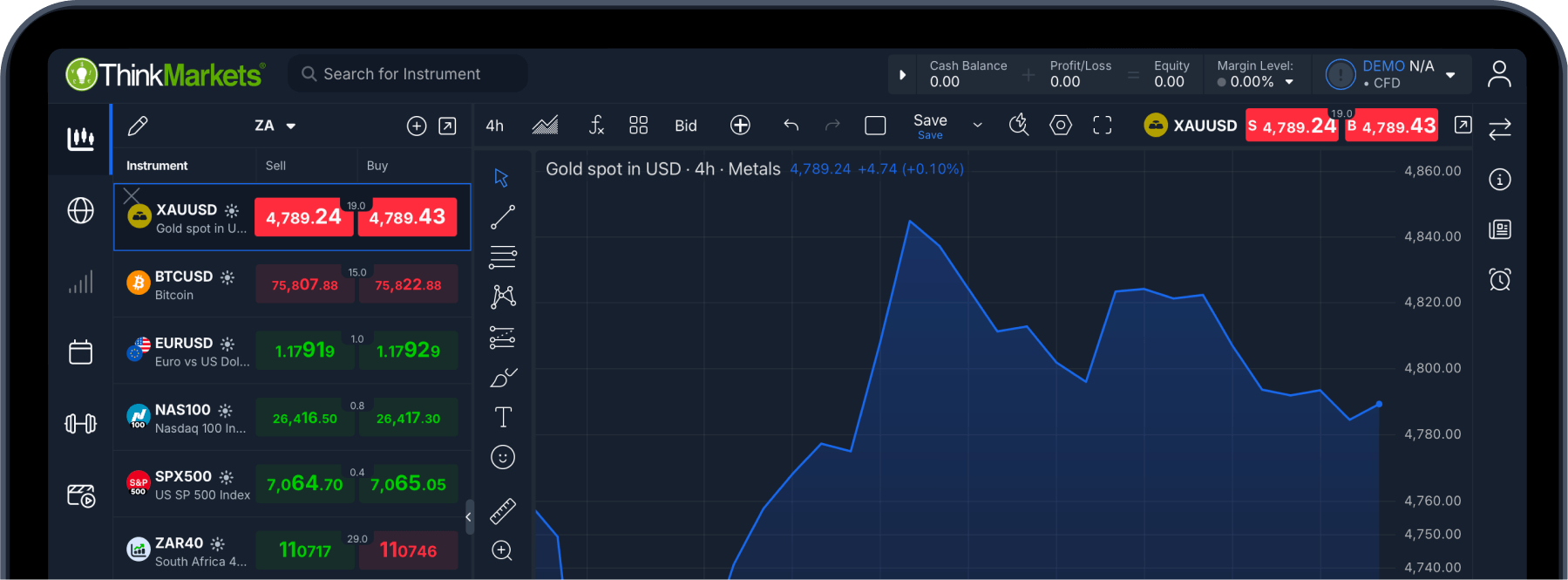Image resolution: width=1568 pixels, height=580 pixels.
Task: Open the signal bars icon in sidebar
Action: pyautogui.click(x=80, y=282)
